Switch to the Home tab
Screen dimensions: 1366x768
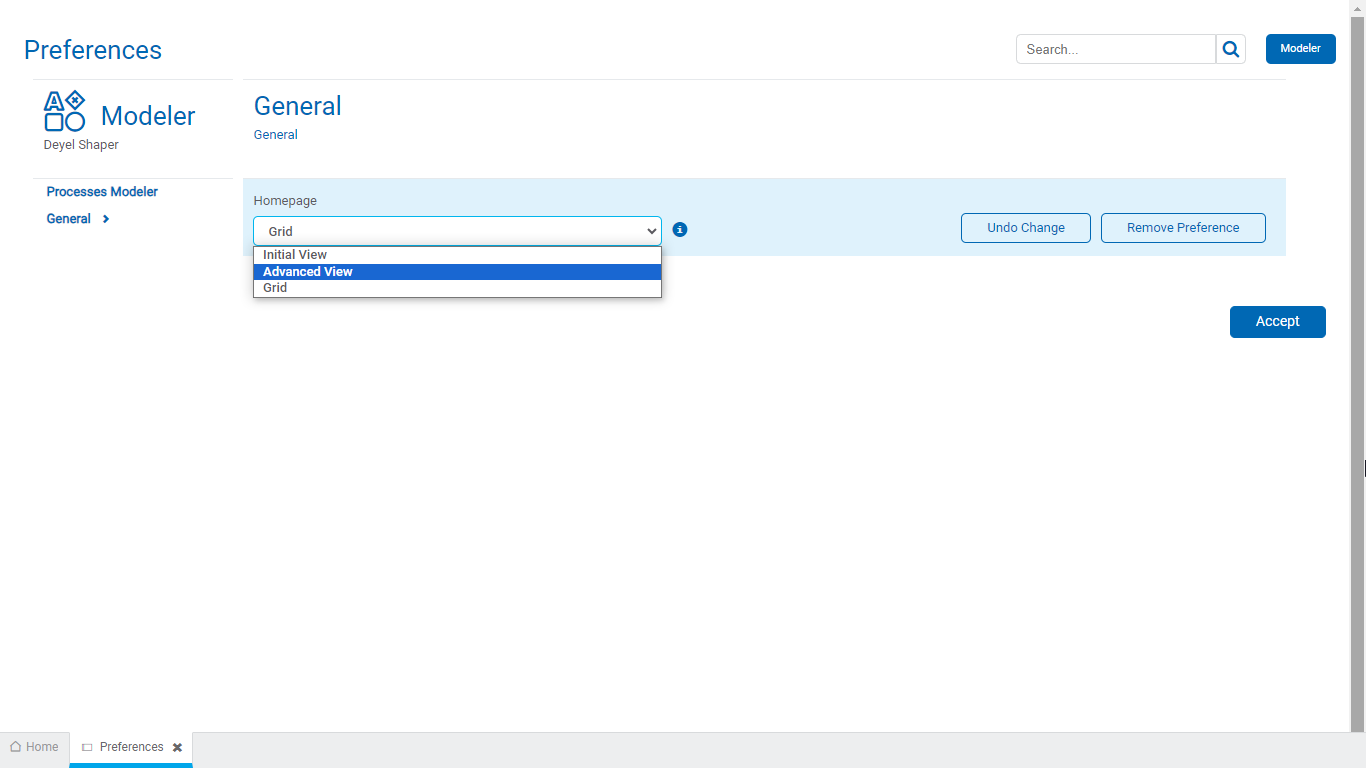pyautogui.click(x=35, y=747)
